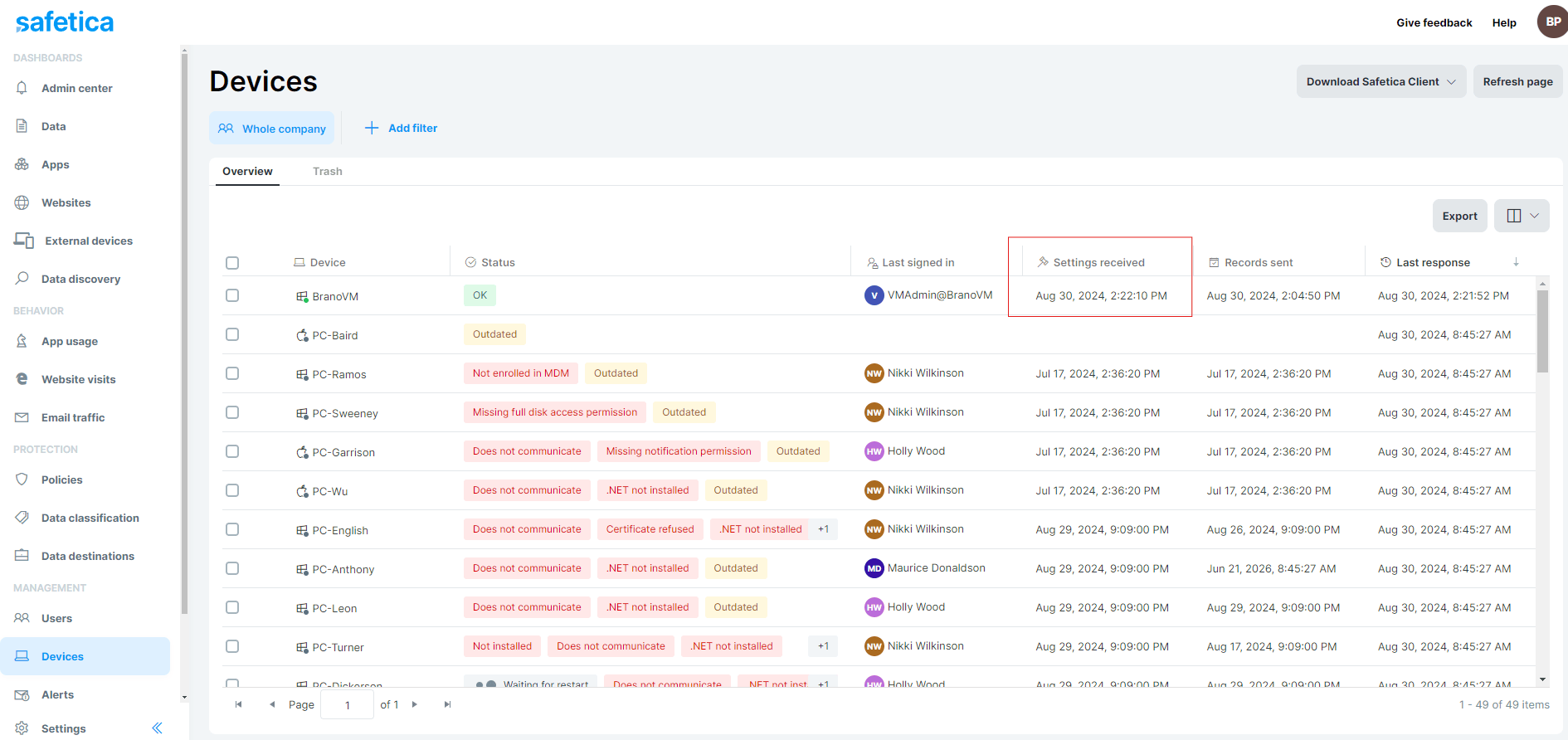This screenshot has height=740, width=1568.
Task: Sort by Last response column arrow
Action: click(1516, 262)
